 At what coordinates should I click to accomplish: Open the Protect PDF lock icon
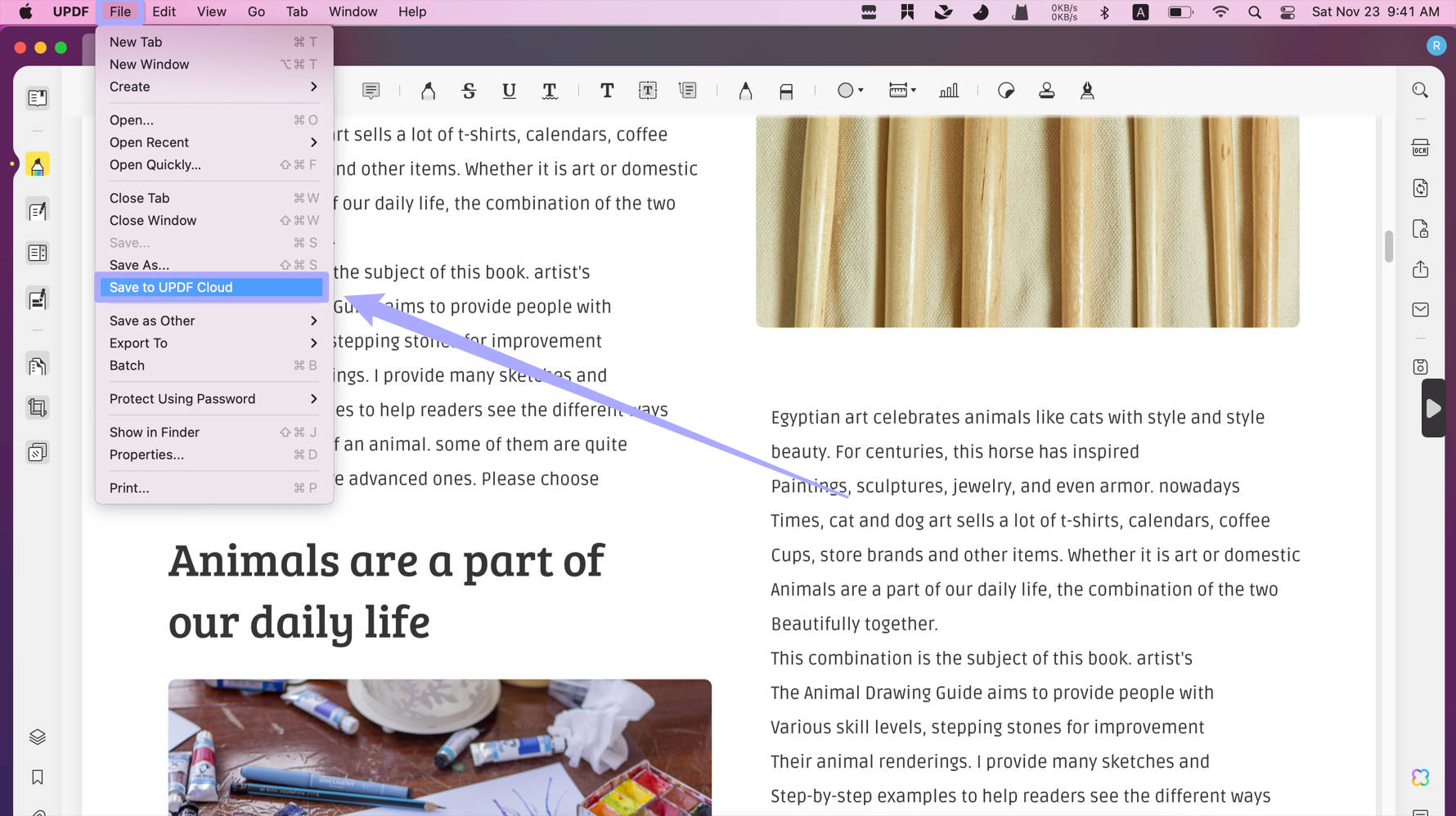tap(1421, 229)
